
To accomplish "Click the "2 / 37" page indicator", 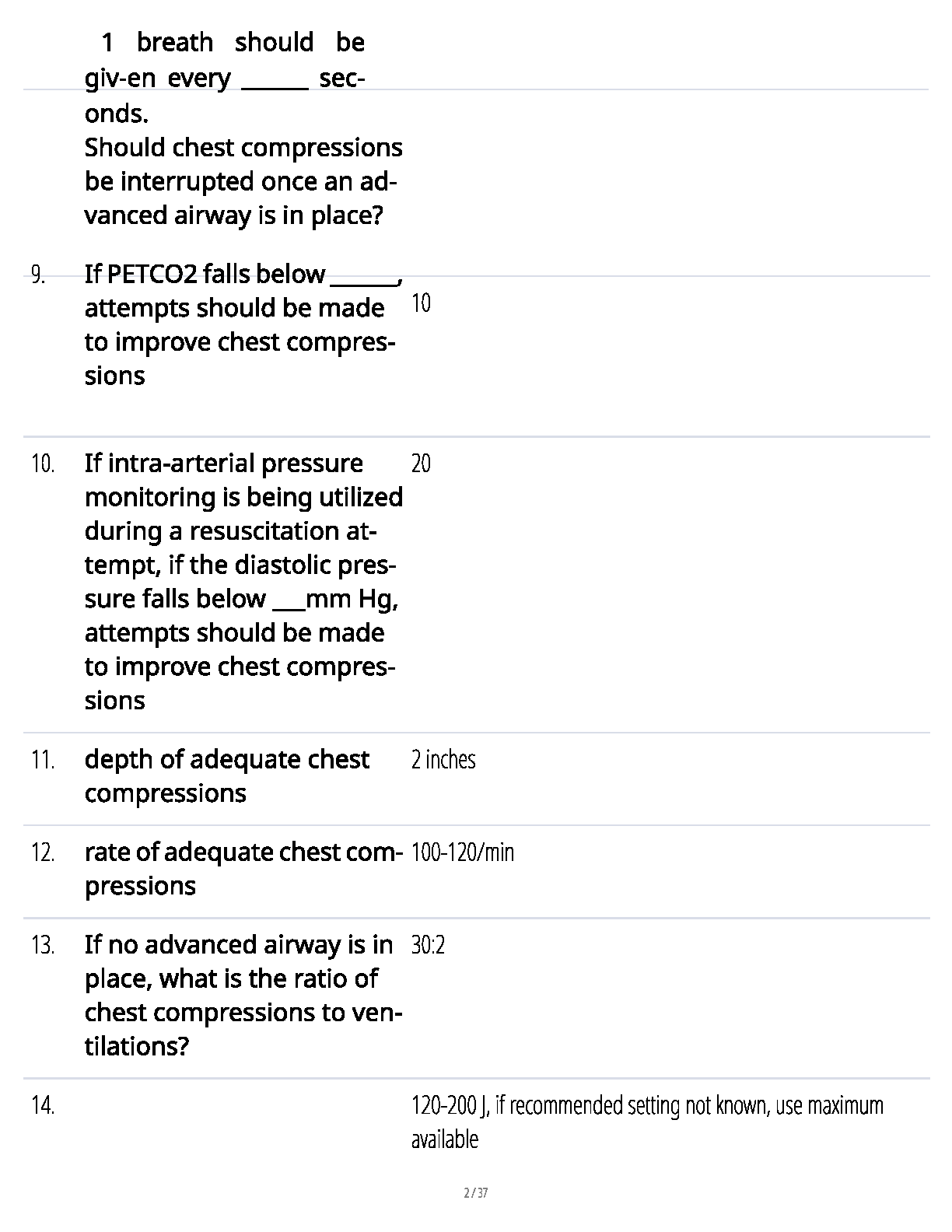I will (475, 1193).
